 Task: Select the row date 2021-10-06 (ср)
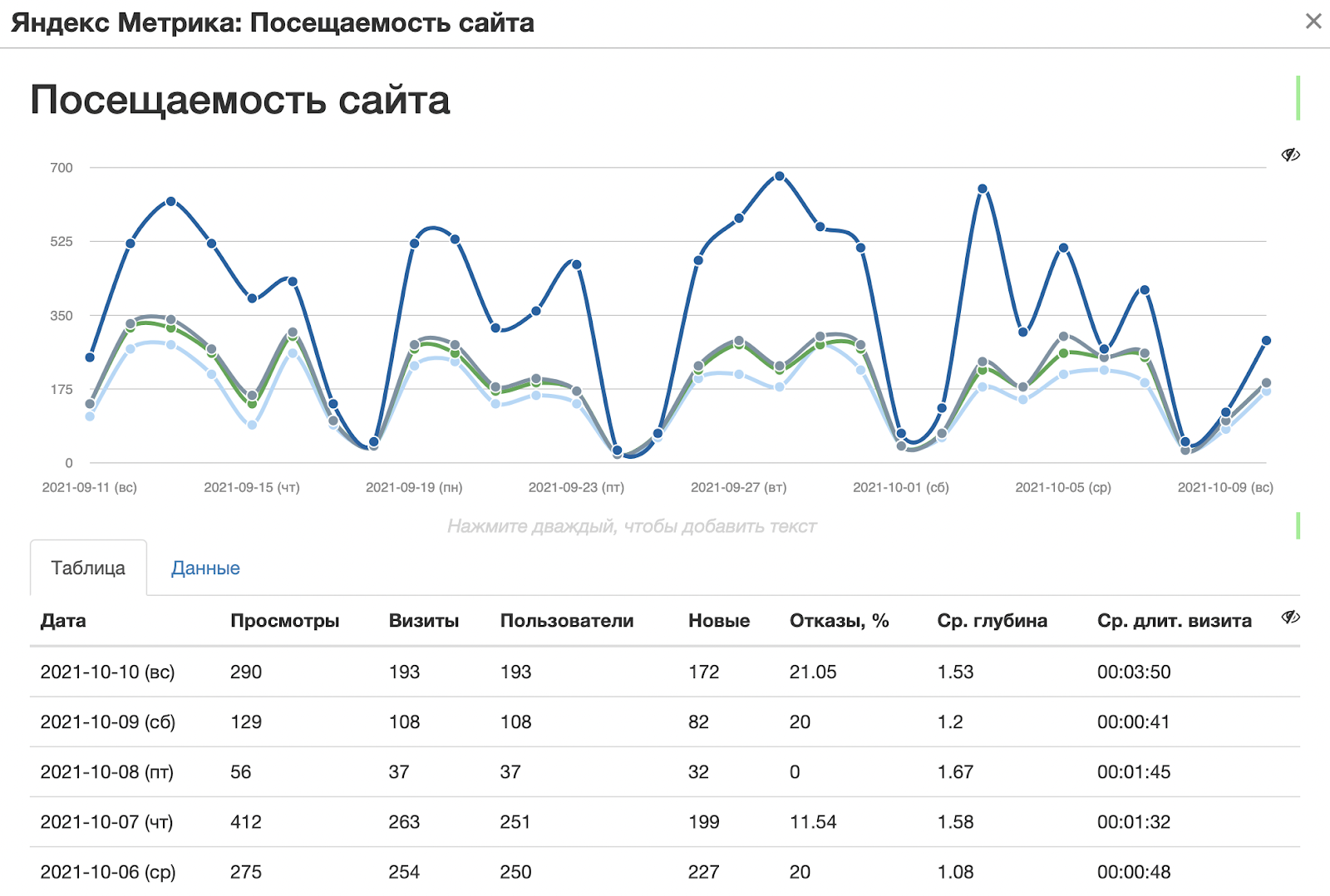pyautogui.click(x=108, y=872)
